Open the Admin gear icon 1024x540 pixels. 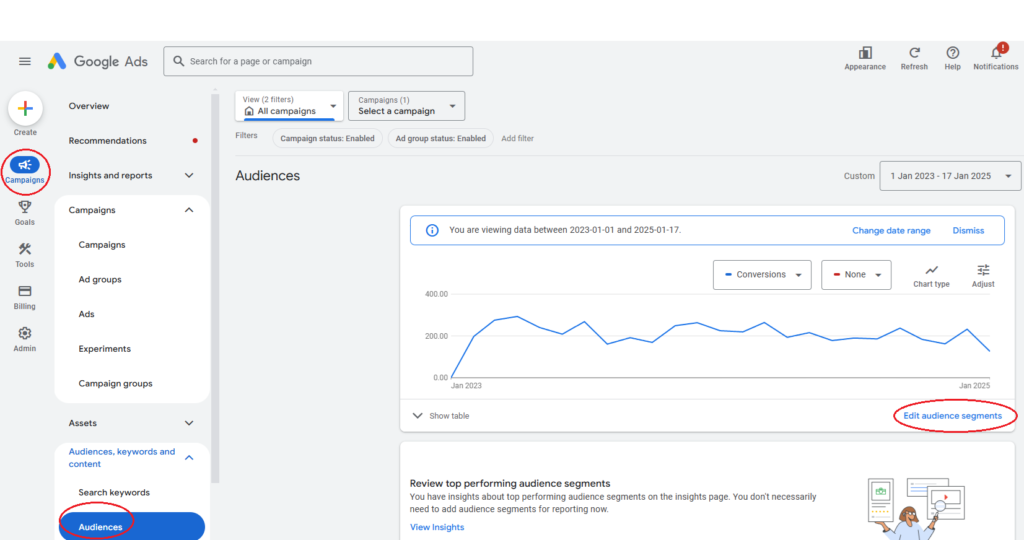point(25,334)
